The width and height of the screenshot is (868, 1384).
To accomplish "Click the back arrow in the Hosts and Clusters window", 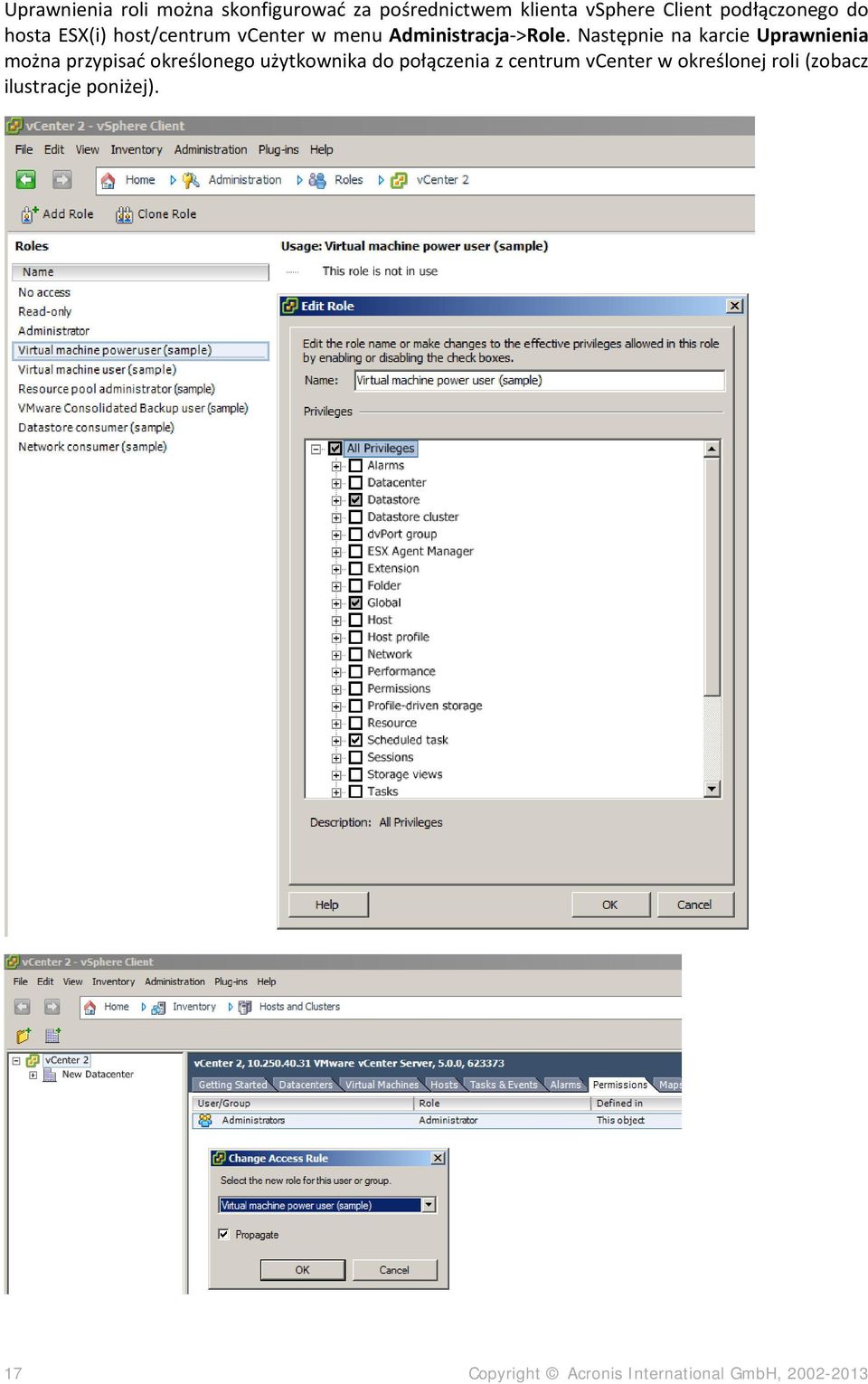I will click(x=23, y=1007).
